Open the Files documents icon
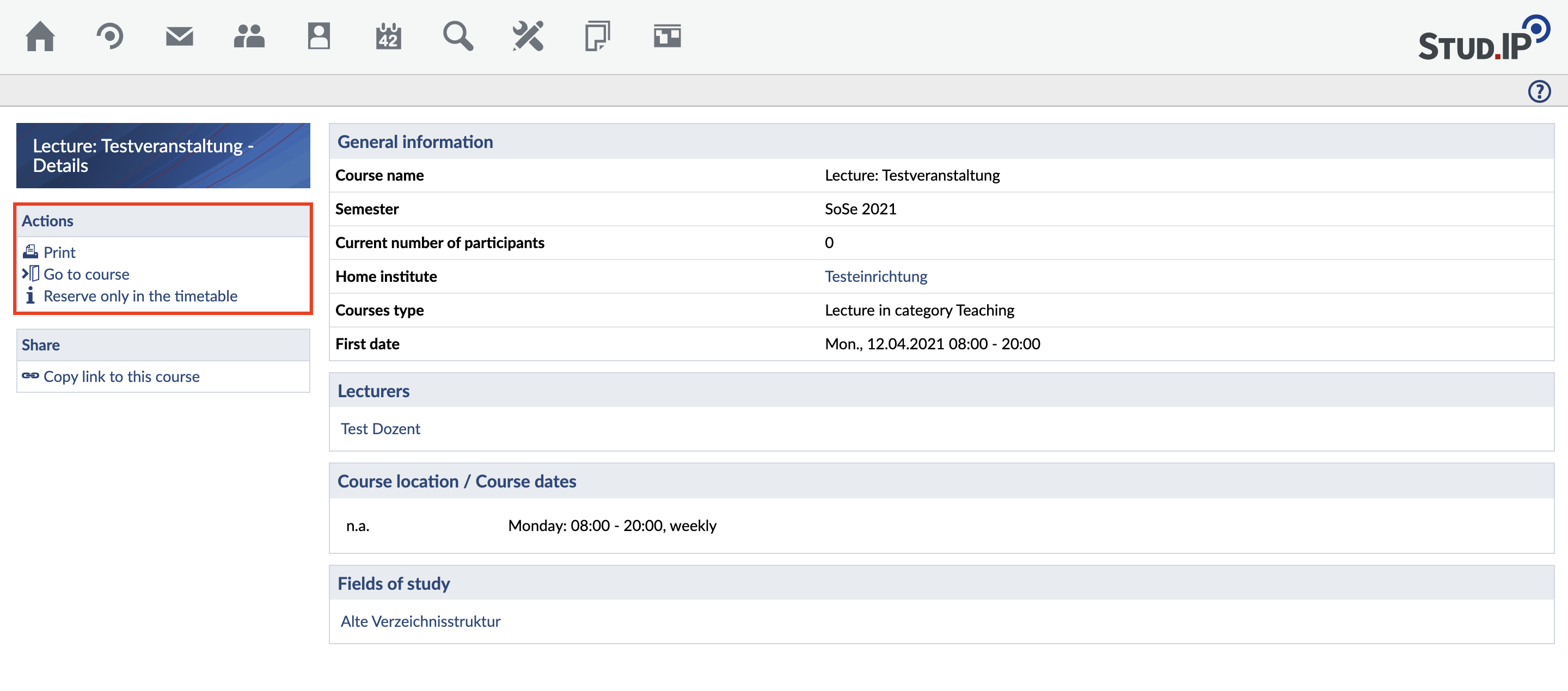Image resolution: width=1568 pixels, height=691 pixels. coord(597,36)
